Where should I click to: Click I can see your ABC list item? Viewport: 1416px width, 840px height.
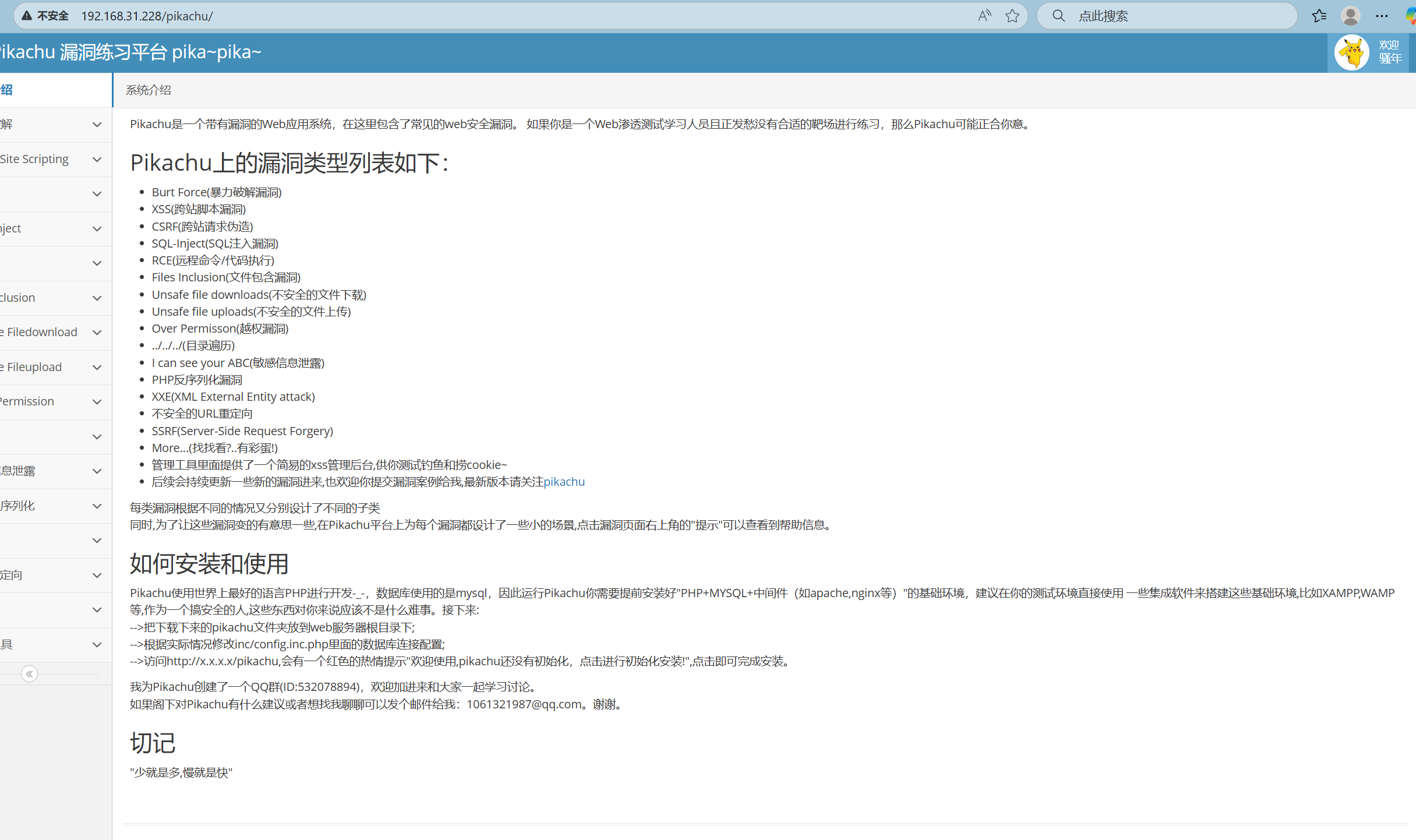click(x=238, y=363)
